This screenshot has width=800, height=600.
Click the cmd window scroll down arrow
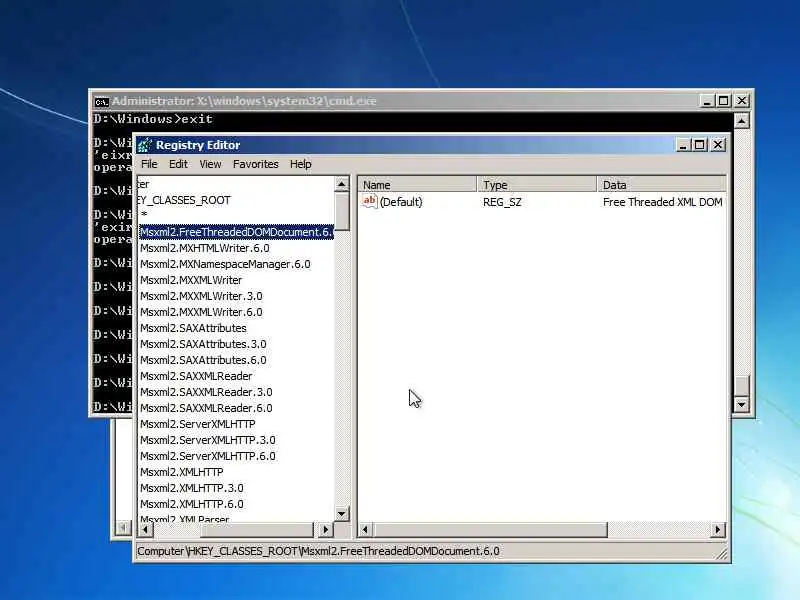click(741, 405)
